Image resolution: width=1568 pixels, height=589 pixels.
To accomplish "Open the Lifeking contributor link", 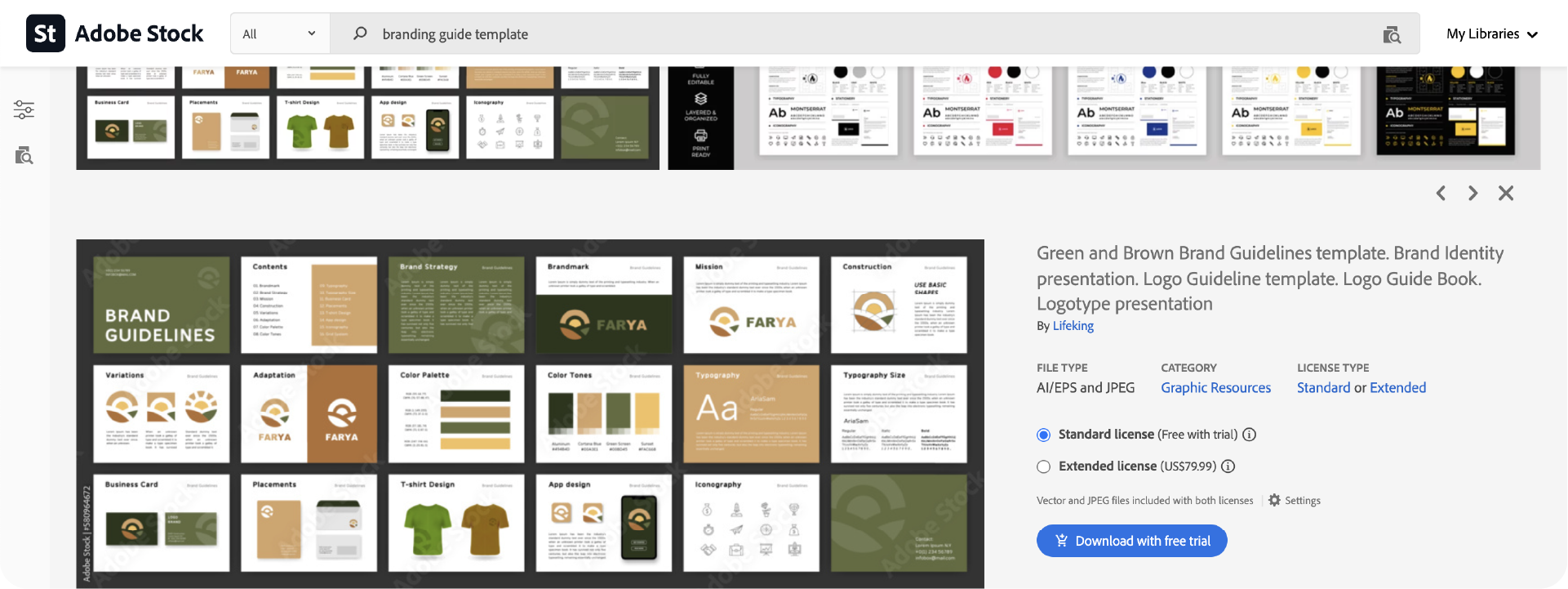I will 1073,325.
